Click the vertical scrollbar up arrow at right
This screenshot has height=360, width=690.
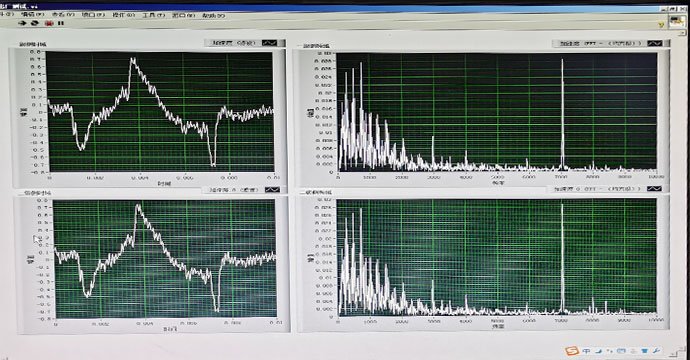tap(682, 33)
